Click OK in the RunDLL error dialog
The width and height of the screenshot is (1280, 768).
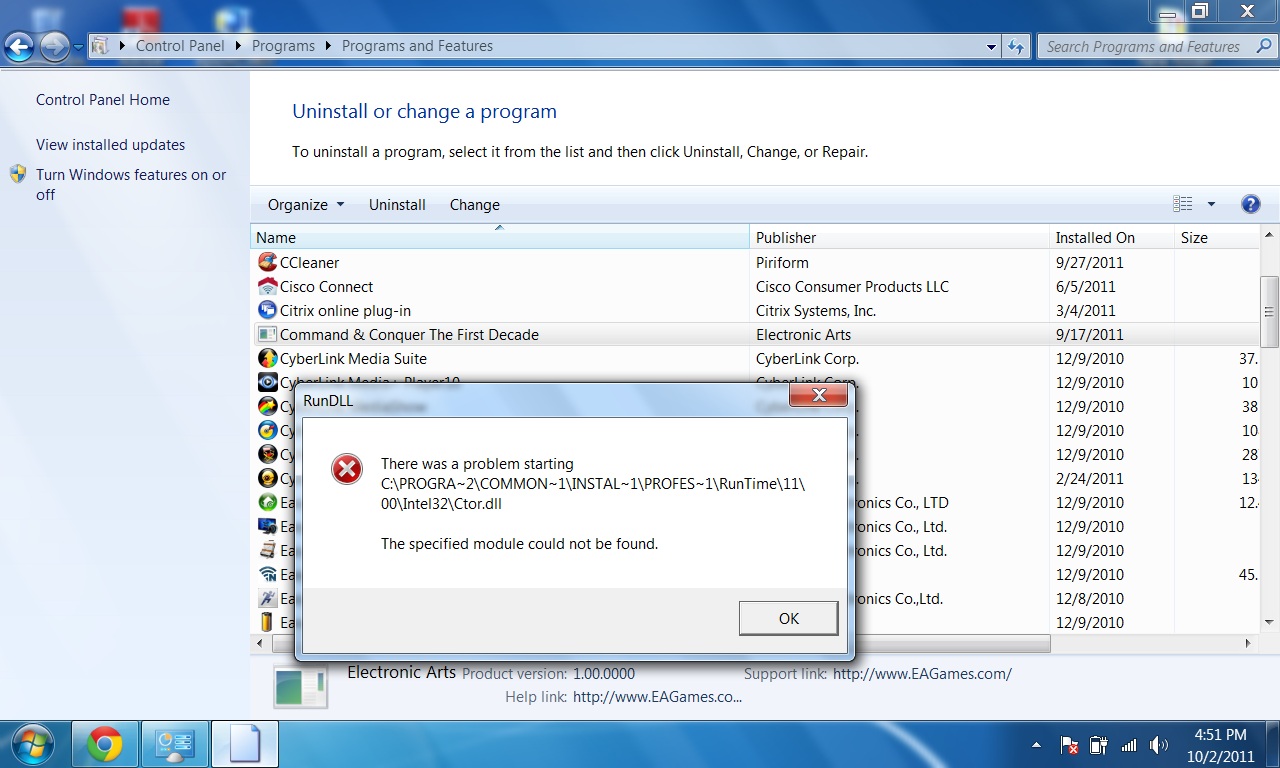point(788,618)
